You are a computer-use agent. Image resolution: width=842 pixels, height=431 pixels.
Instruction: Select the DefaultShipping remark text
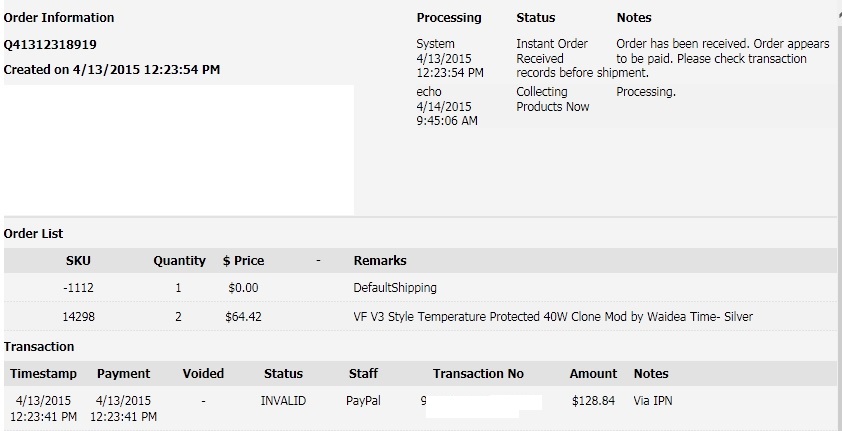pos(395,288)
